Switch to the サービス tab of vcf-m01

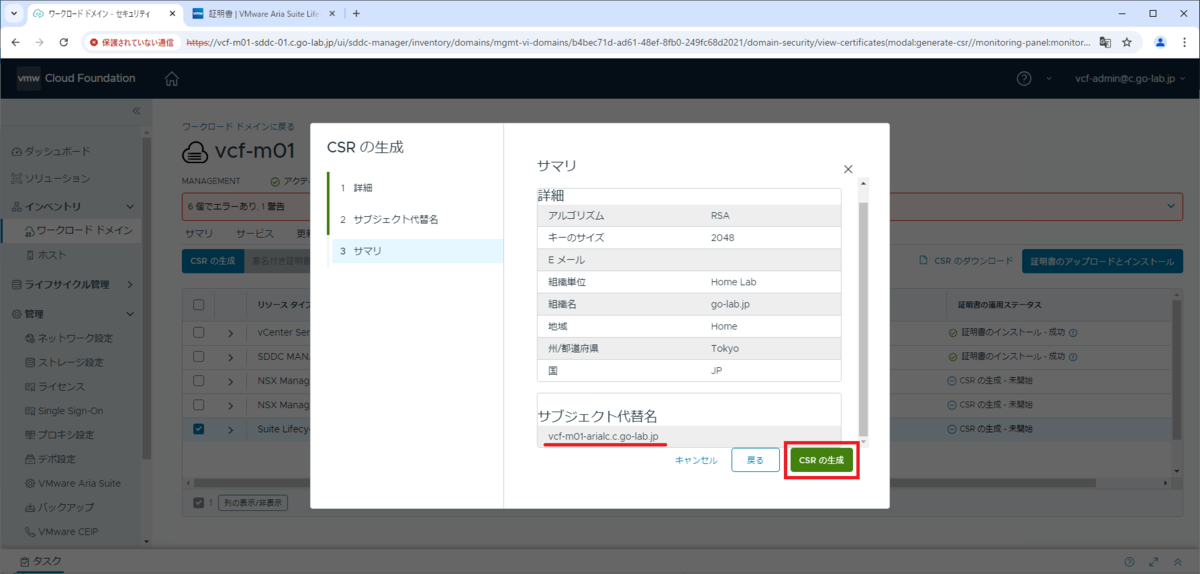[254, 233]
